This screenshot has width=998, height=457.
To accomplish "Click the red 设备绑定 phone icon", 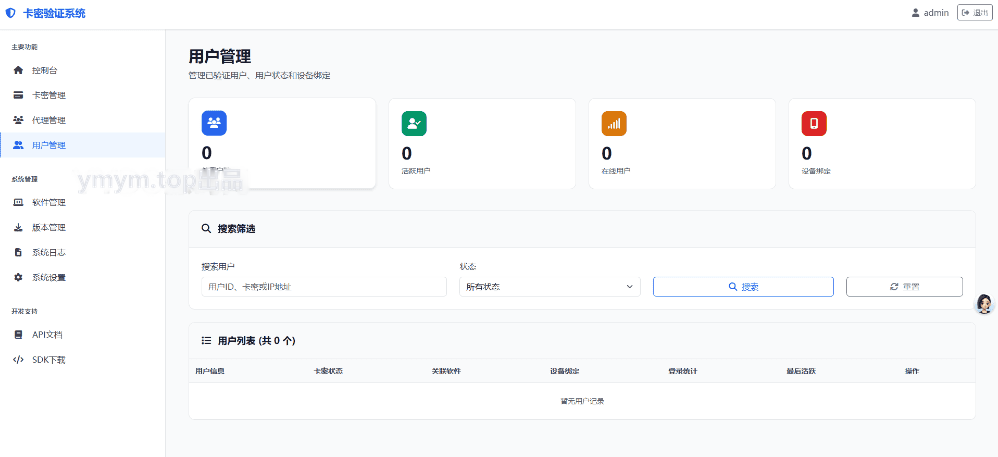I will click(813, 123).
